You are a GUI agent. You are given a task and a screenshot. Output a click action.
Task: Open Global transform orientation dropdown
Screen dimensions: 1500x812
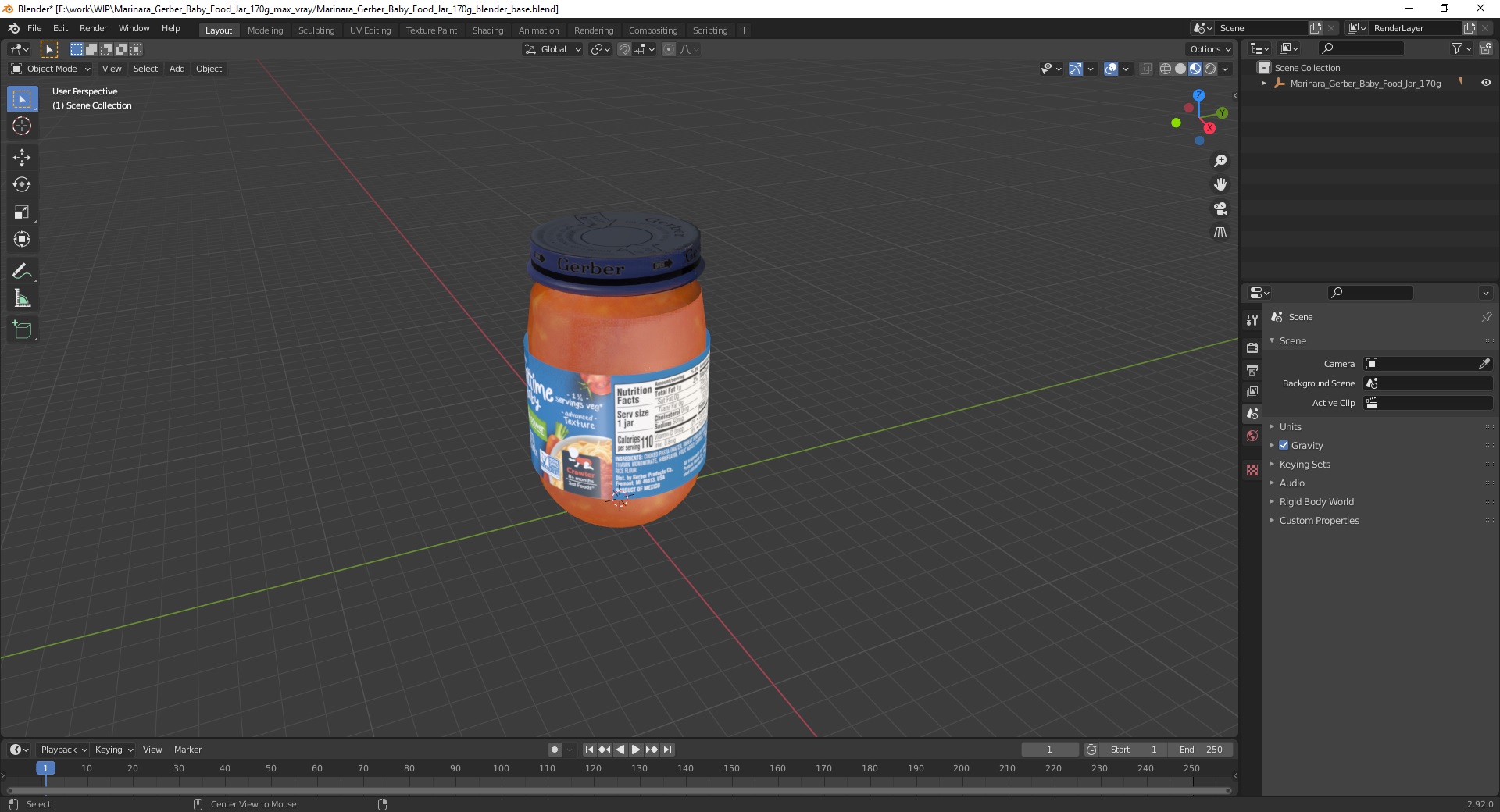point(552,49)
